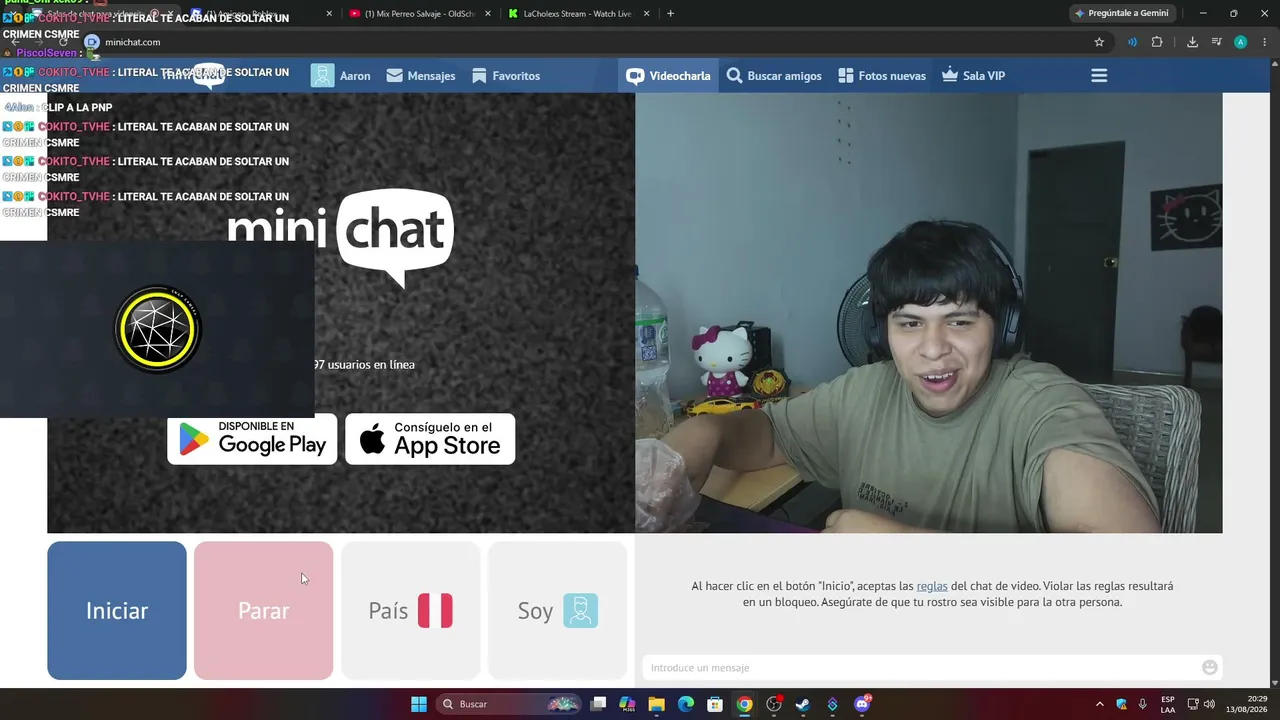Open the País country selector
The image size is (1280, 720).
(410, 611)
